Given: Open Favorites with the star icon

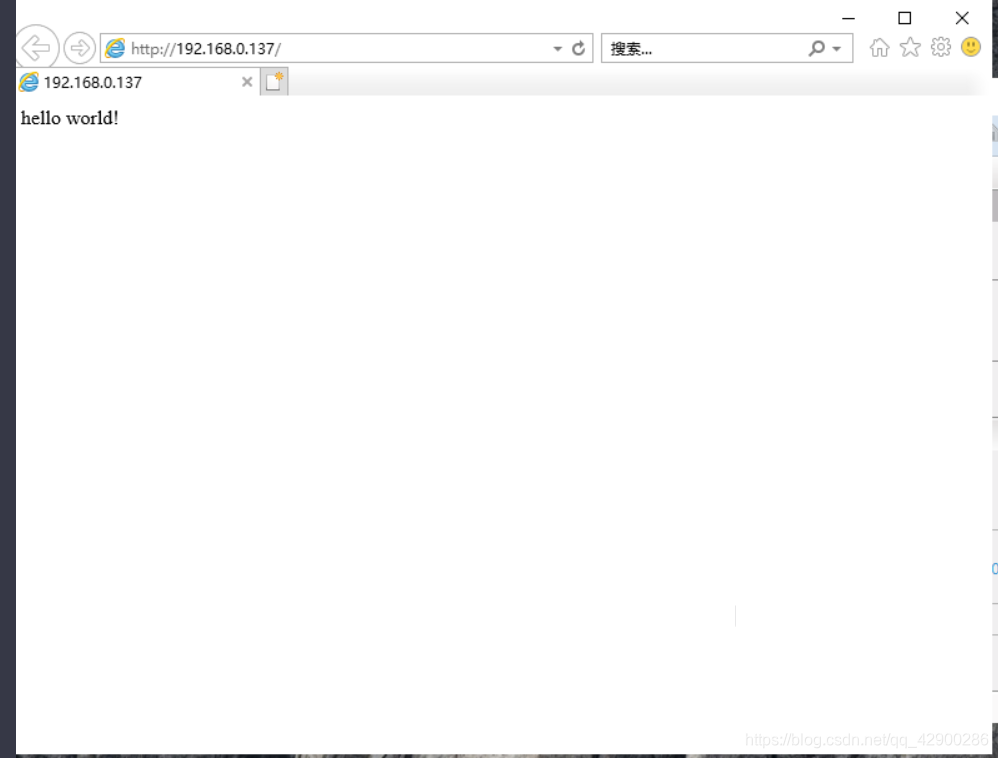Looking at the screenshot, I should (910, 48).
